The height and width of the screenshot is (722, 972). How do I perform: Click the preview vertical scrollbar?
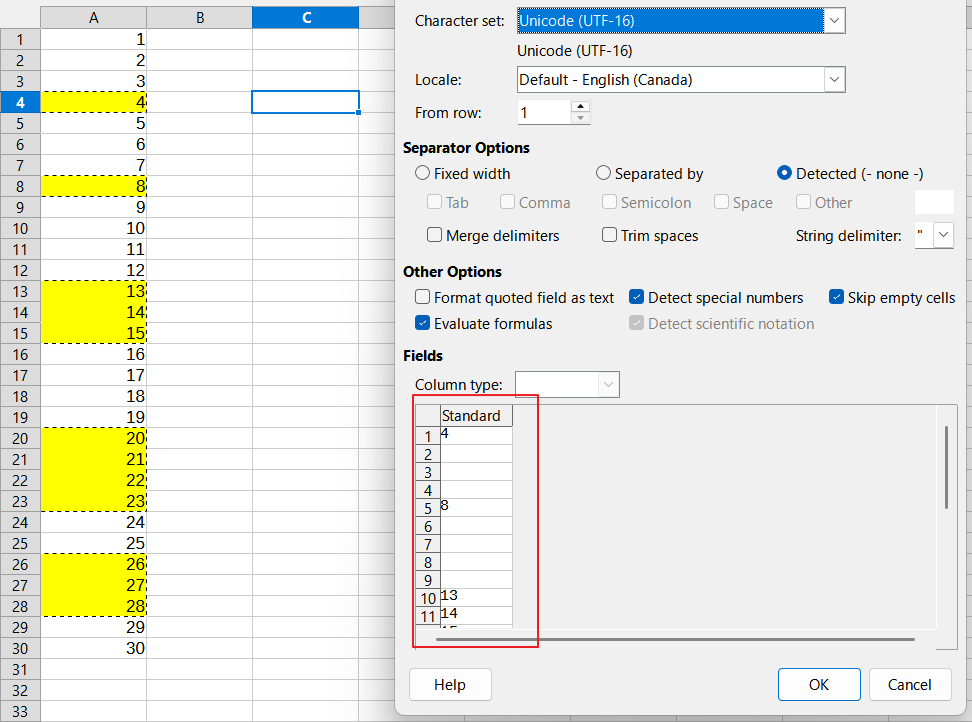coord(946,467)
